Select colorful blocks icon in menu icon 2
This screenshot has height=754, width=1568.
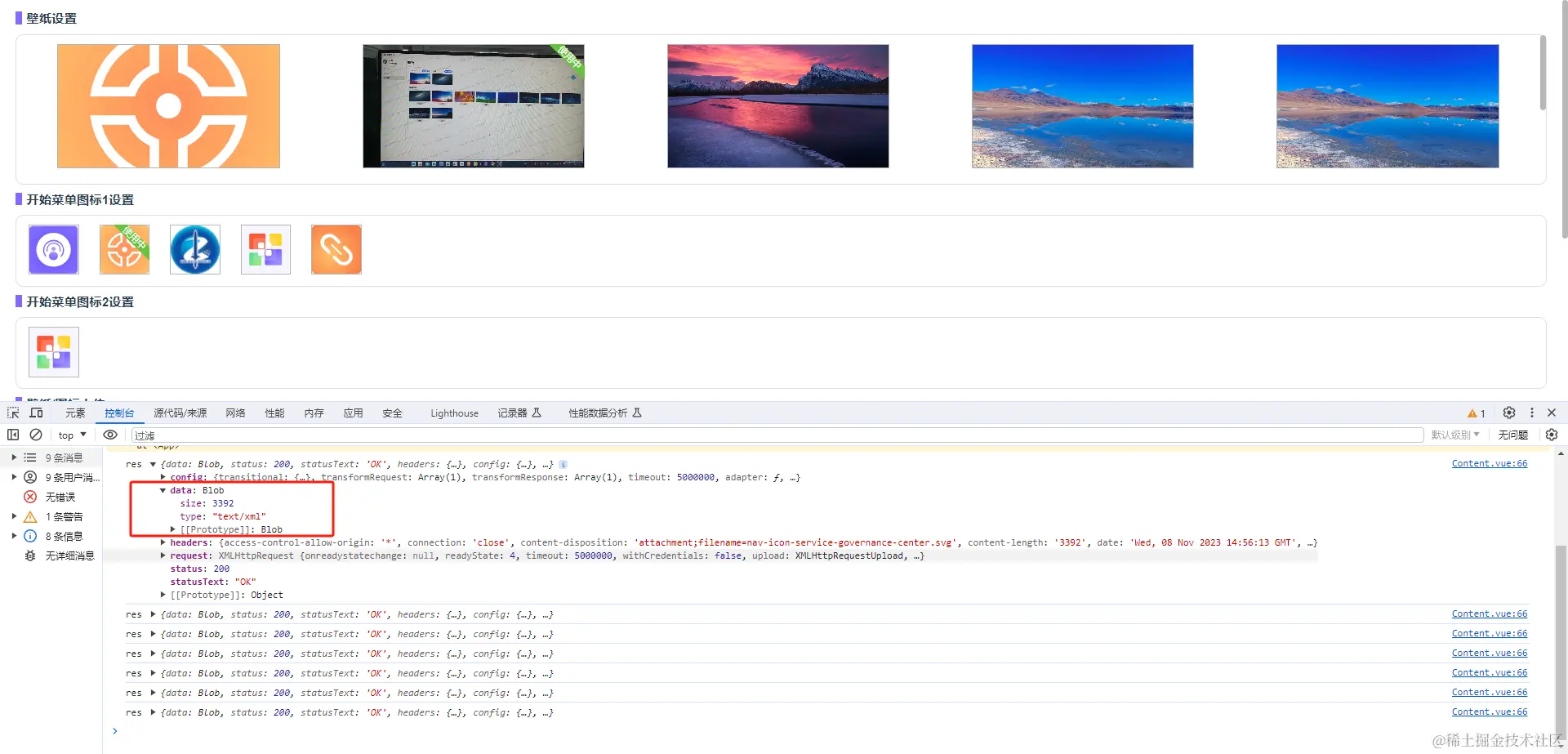click(54, 352)
